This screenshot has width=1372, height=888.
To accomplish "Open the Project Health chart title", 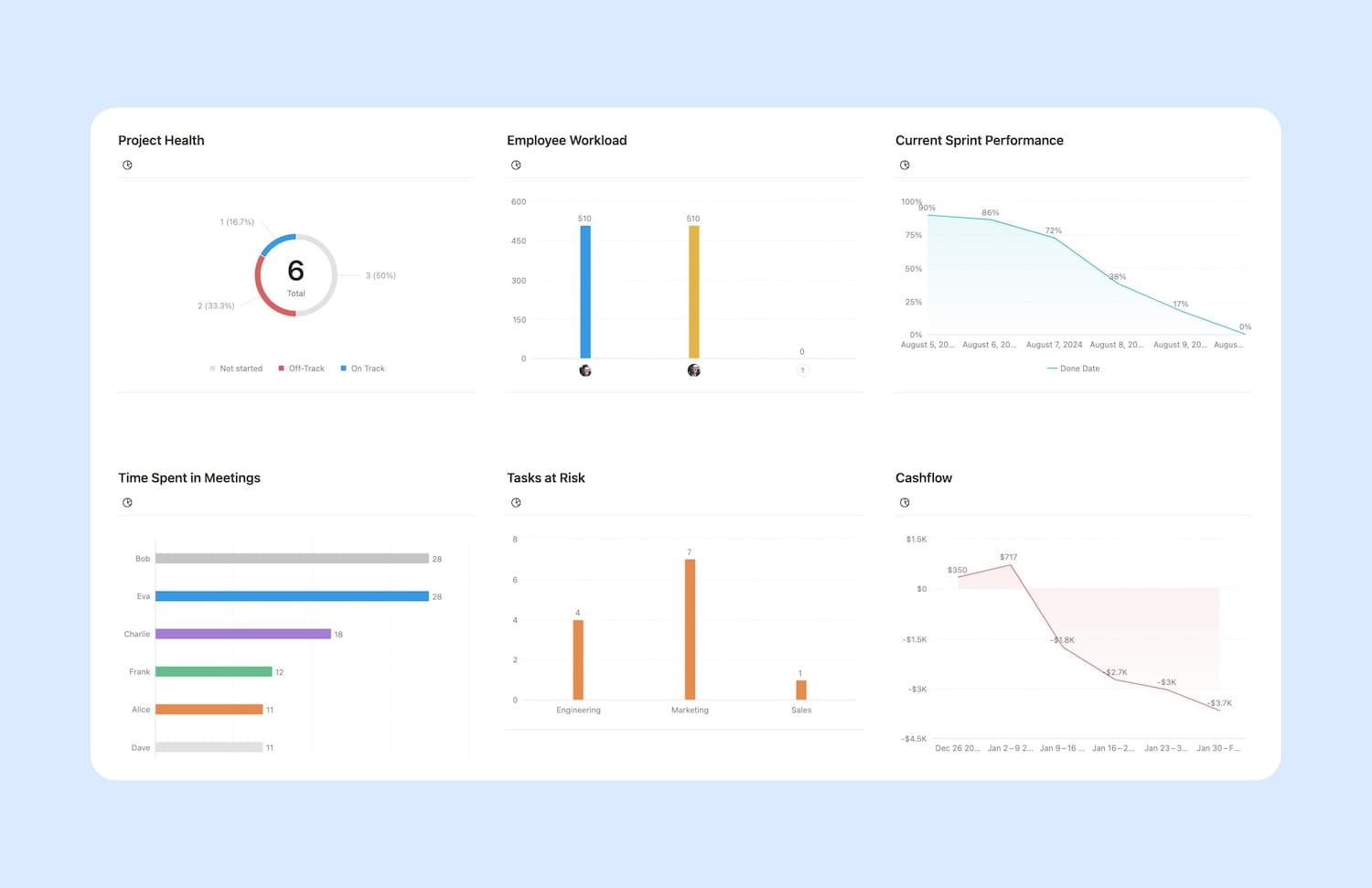I will pyautogui.click(x=161, y=140).
